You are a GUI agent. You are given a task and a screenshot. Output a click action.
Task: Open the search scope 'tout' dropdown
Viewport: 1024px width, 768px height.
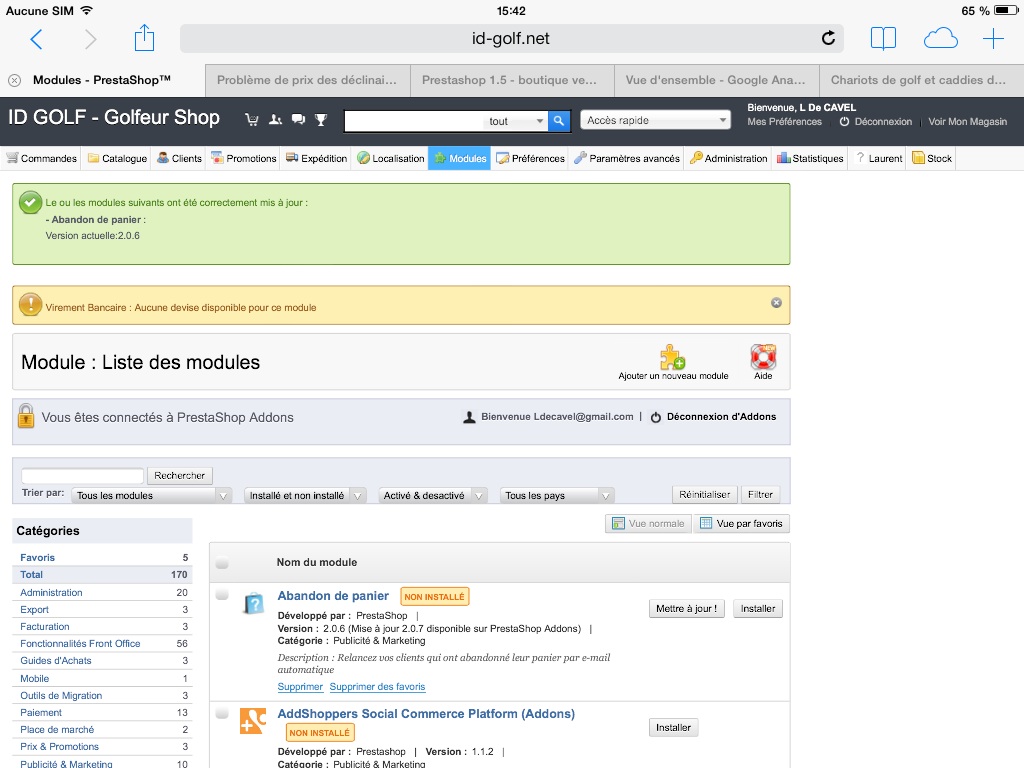pos(516,121)
